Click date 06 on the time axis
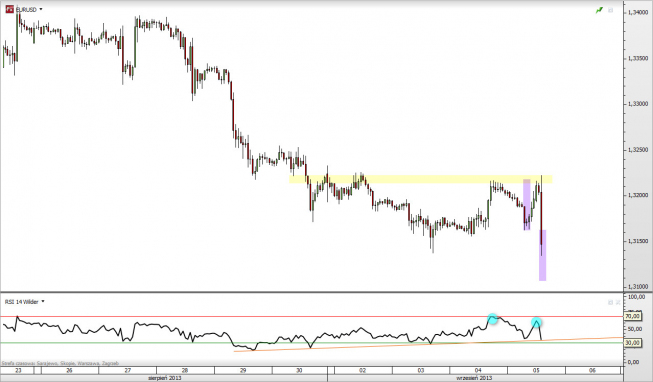Viewport: 653px width, 382px height. pyautogui.click(x=592, y=370)
